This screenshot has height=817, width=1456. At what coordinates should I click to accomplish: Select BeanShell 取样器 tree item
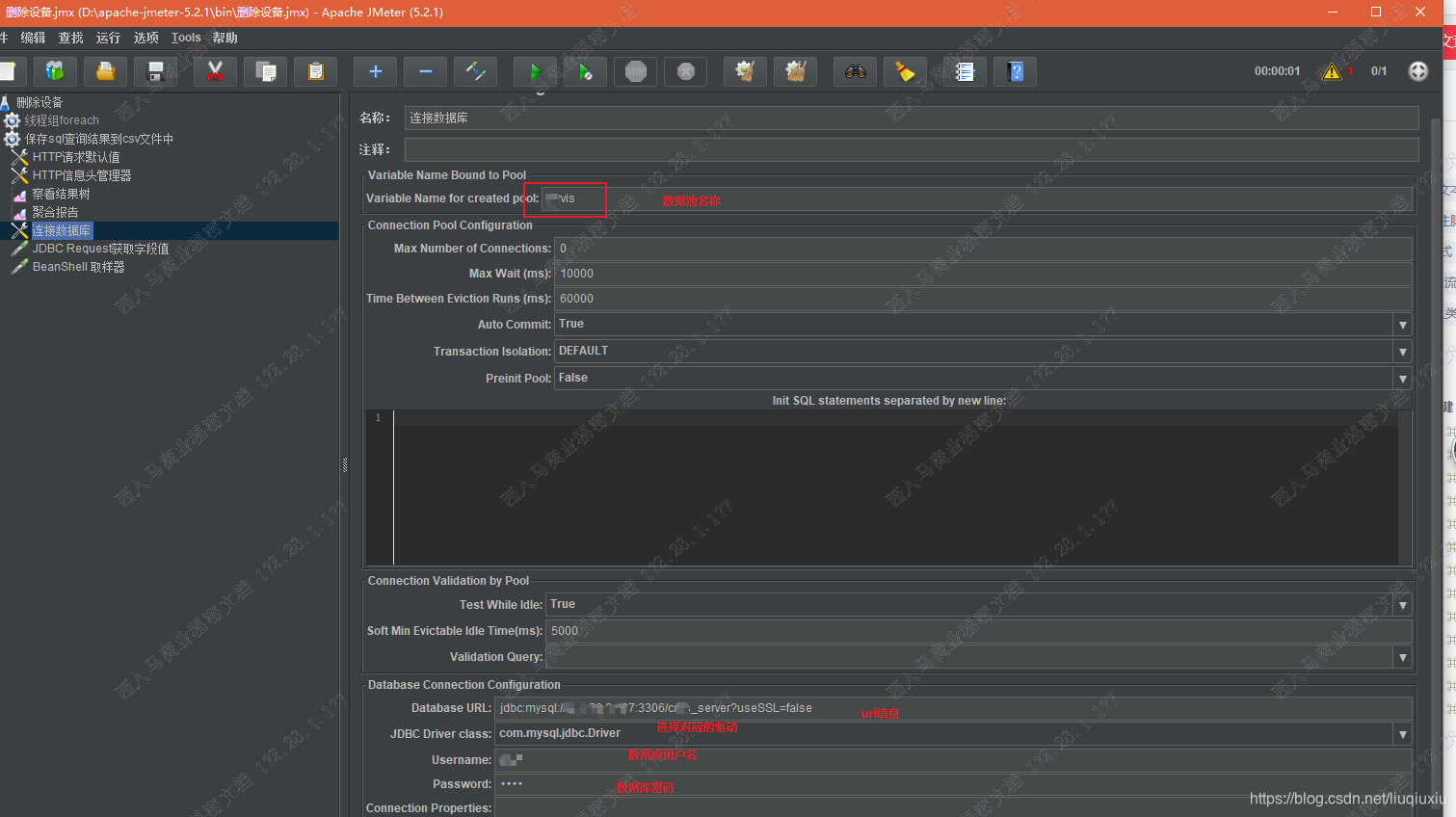tap(78, 267)
